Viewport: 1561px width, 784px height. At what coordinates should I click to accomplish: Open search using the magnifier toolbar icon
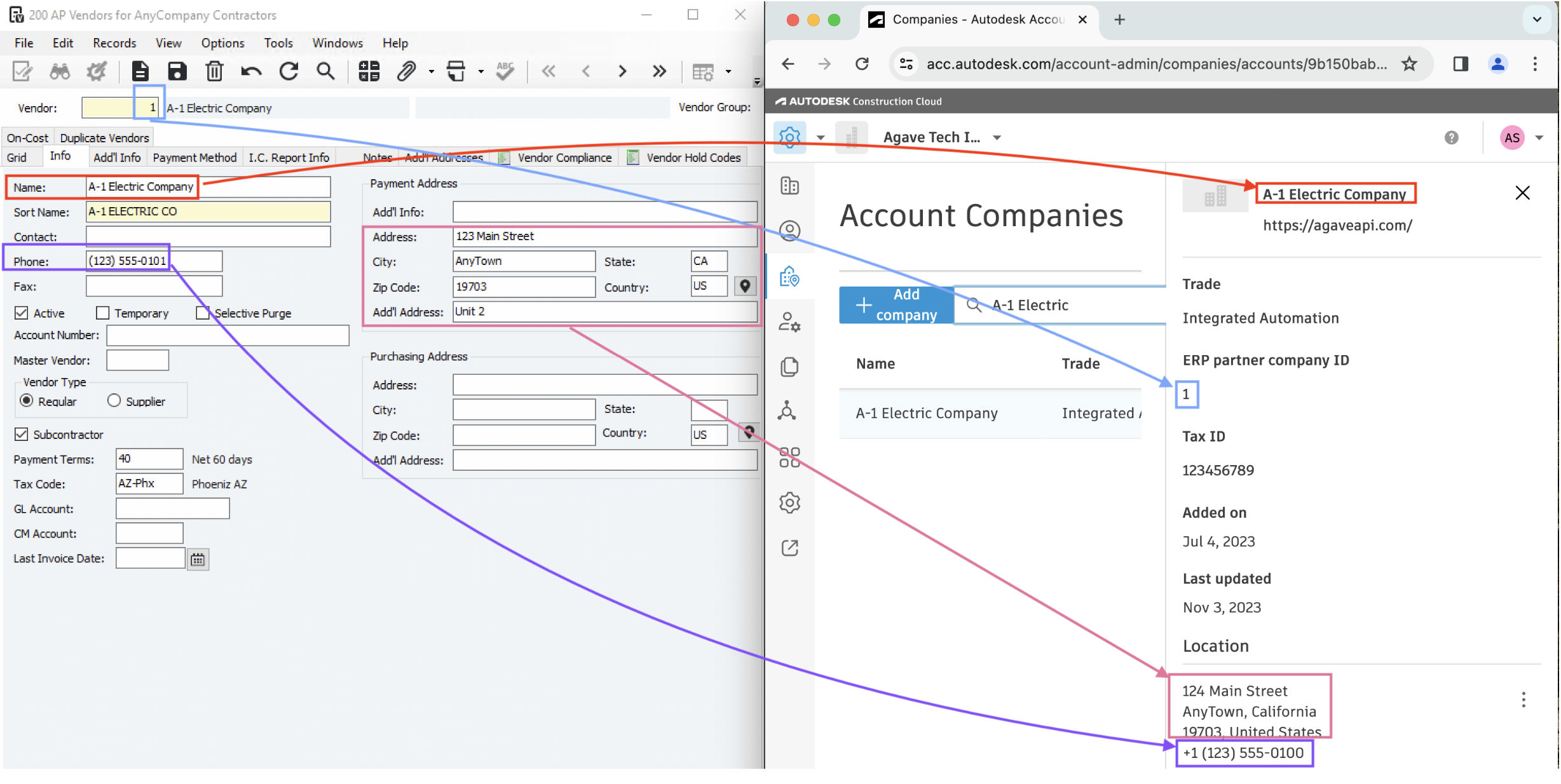point(325,71)
